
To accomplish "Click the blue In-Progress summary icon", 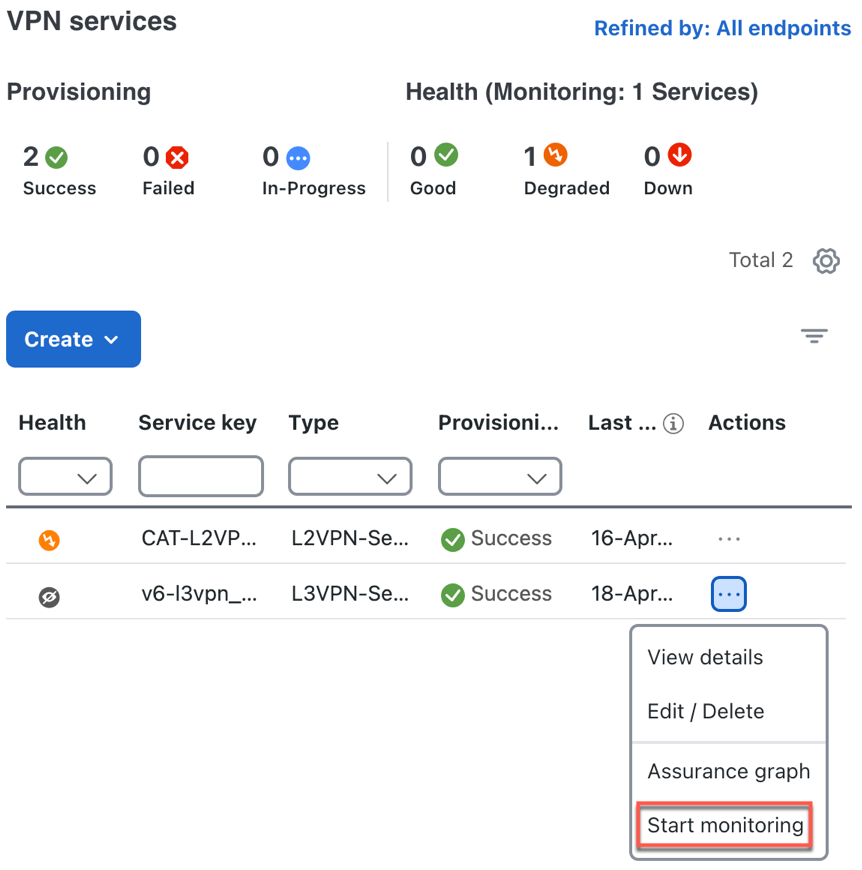I will click(x=298, y=157).
